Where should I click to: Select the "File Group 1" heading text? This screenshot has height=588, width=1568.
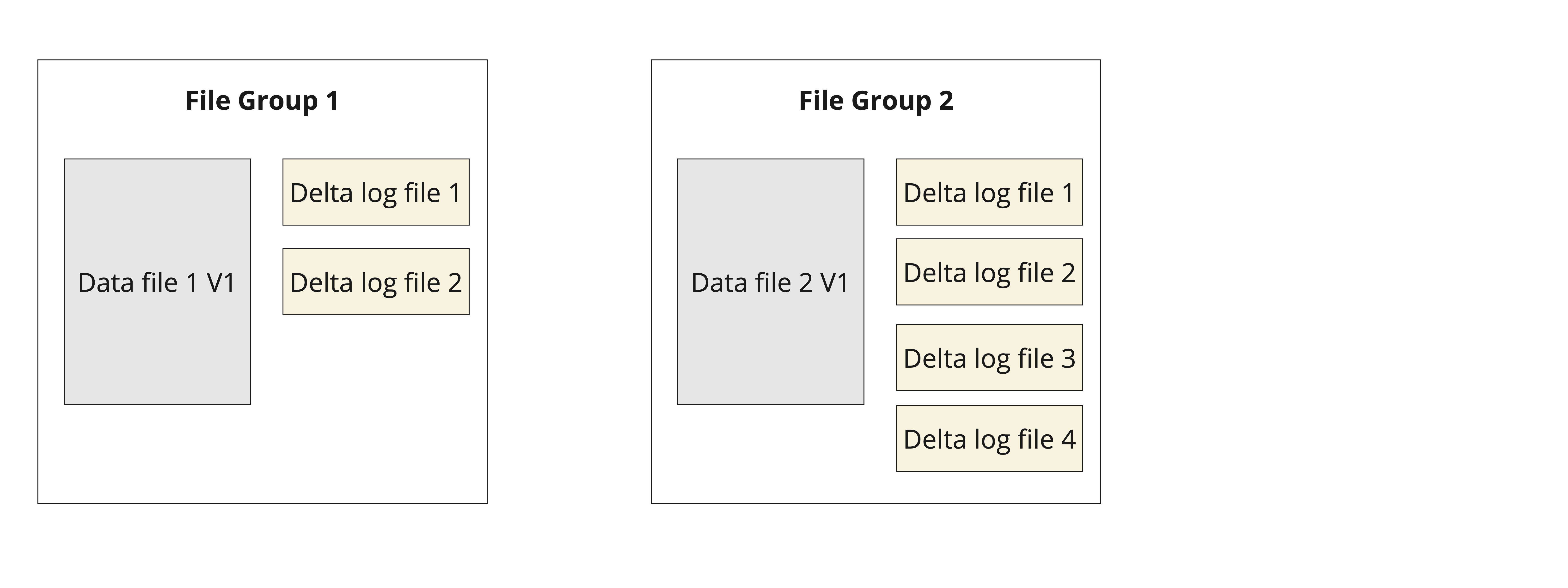pos(262,101)
